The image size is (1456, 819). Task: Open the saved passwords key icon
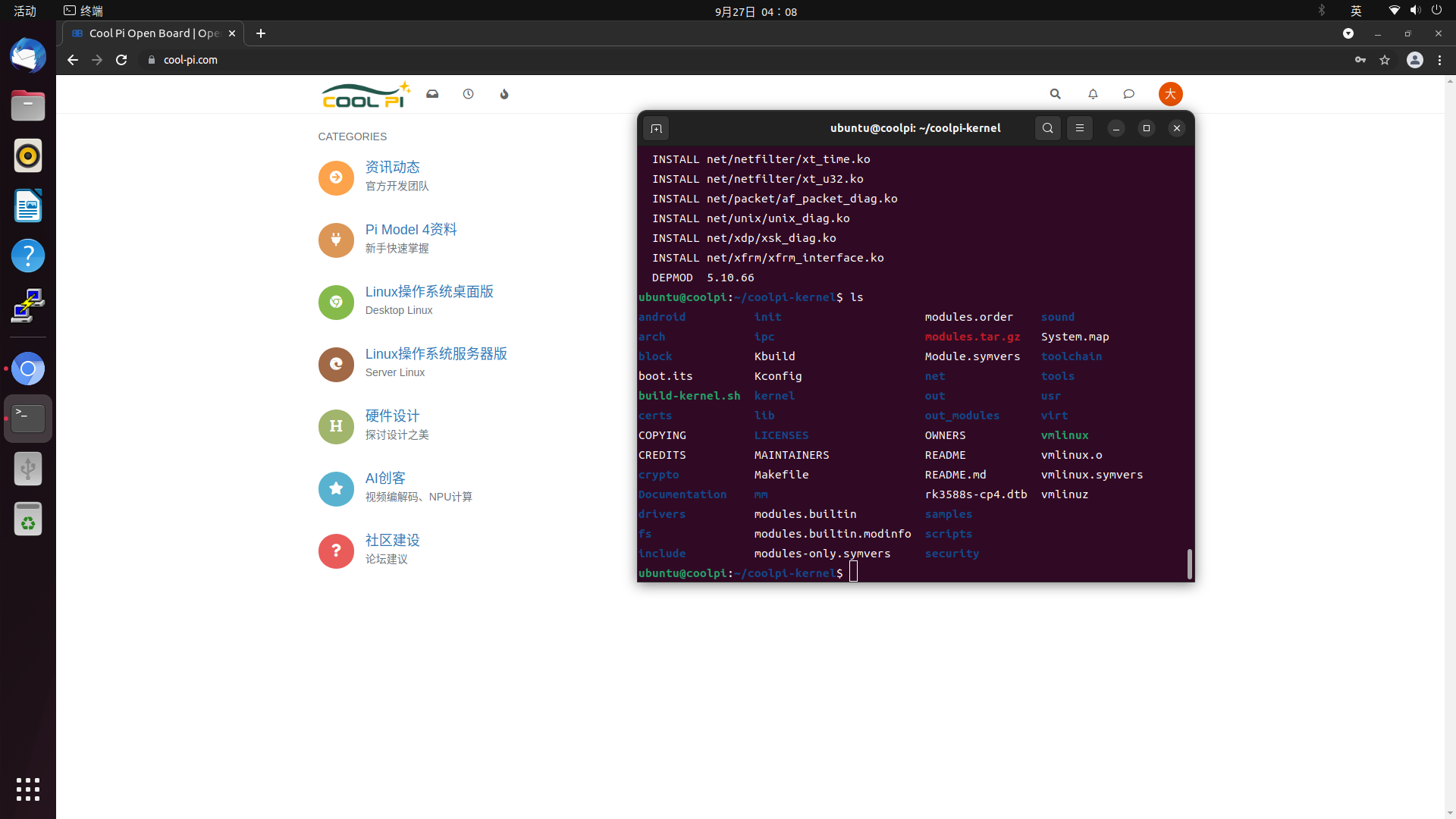(1360, 60)
